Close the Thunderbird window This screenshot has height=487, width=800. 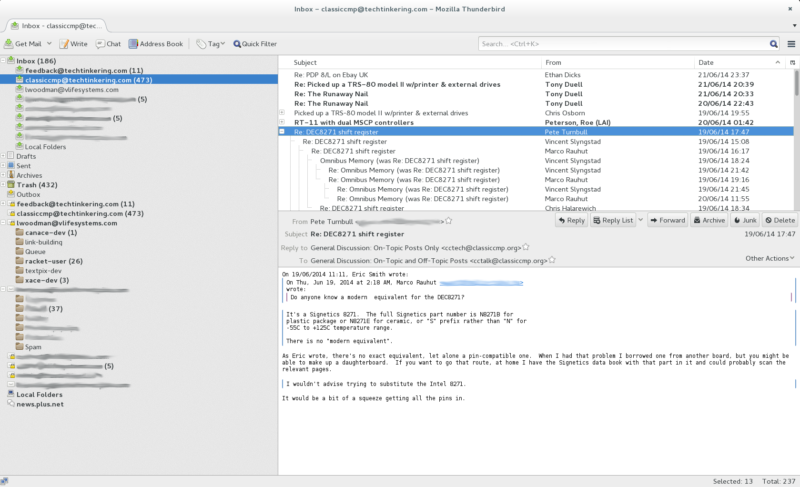click(790, 9)
